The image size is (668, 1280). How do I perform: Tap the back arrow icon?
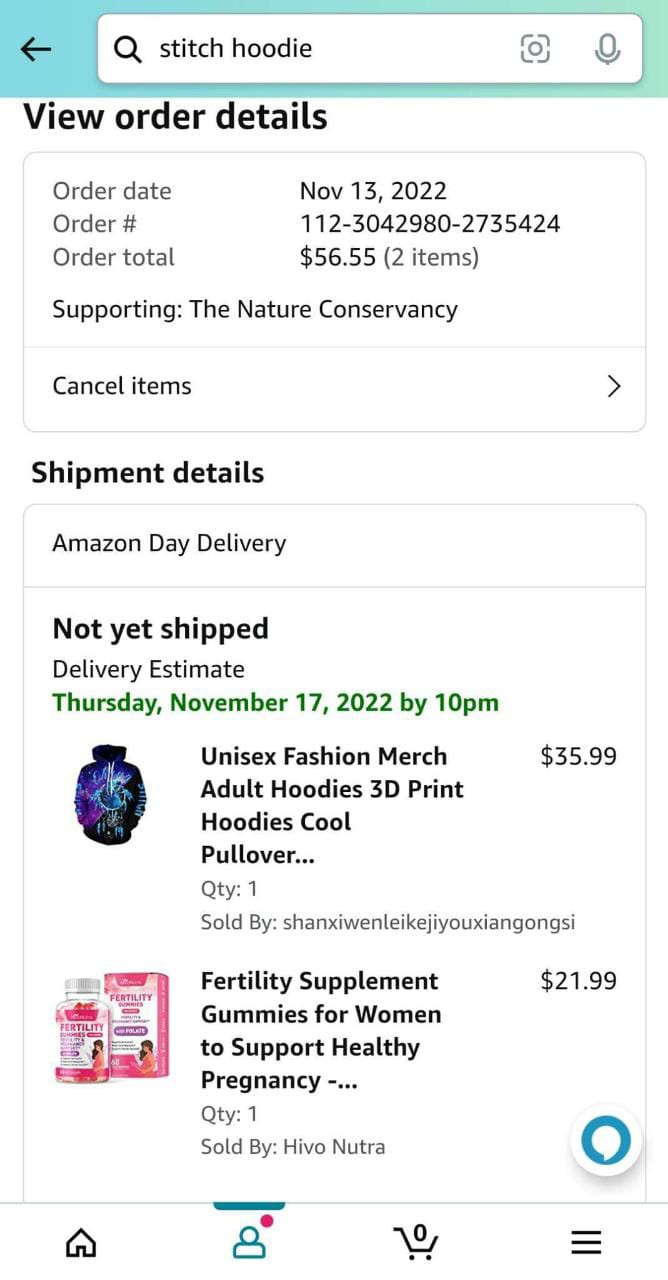(36, 48)
